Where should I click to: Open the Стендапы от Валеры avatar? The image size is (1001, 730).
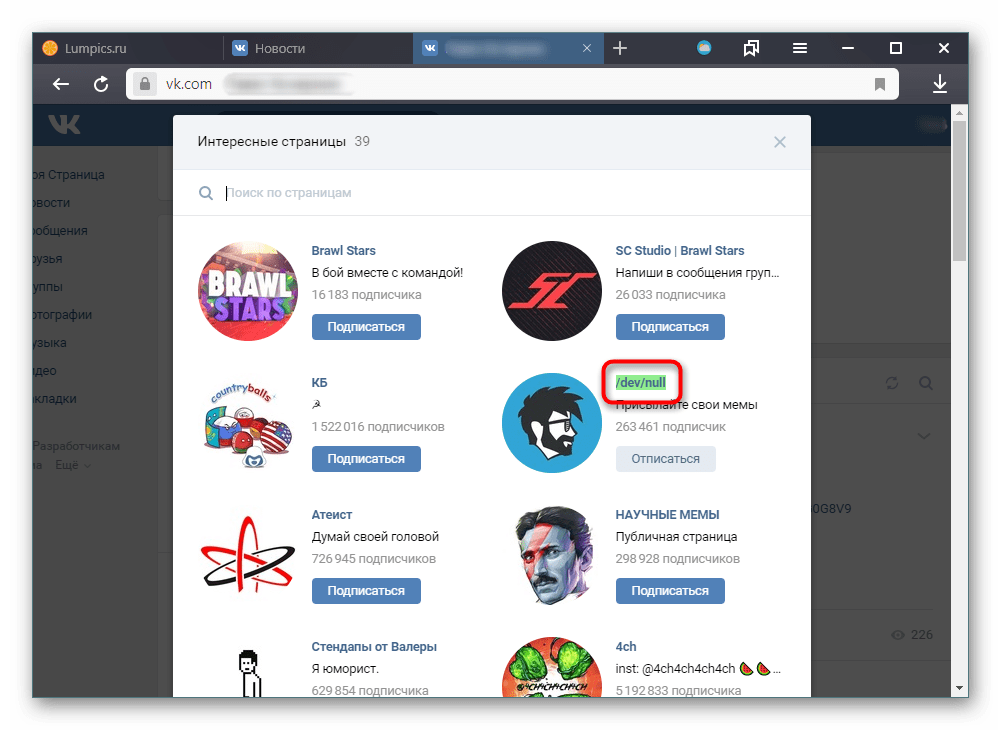click(x=248, y=667)
